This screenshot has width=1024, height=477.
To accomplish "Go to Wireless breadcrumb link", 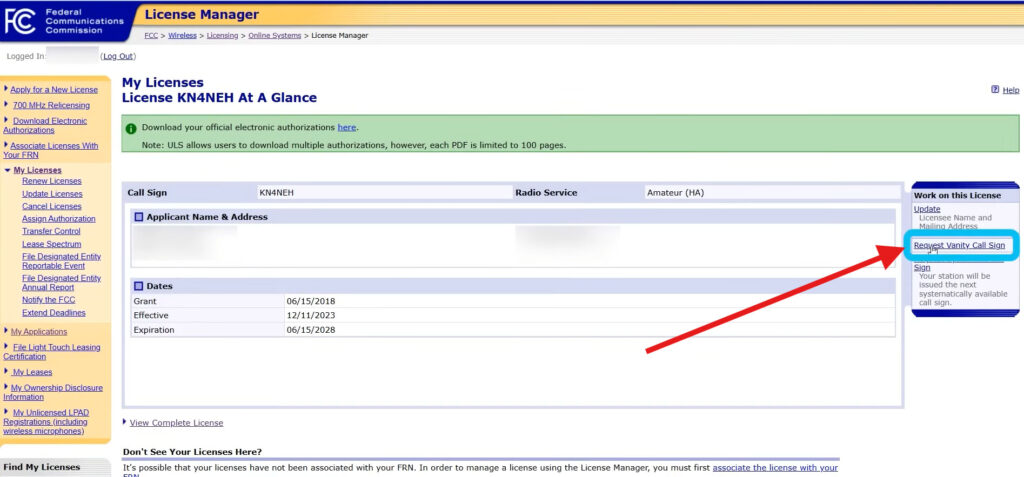I will 182,36.
